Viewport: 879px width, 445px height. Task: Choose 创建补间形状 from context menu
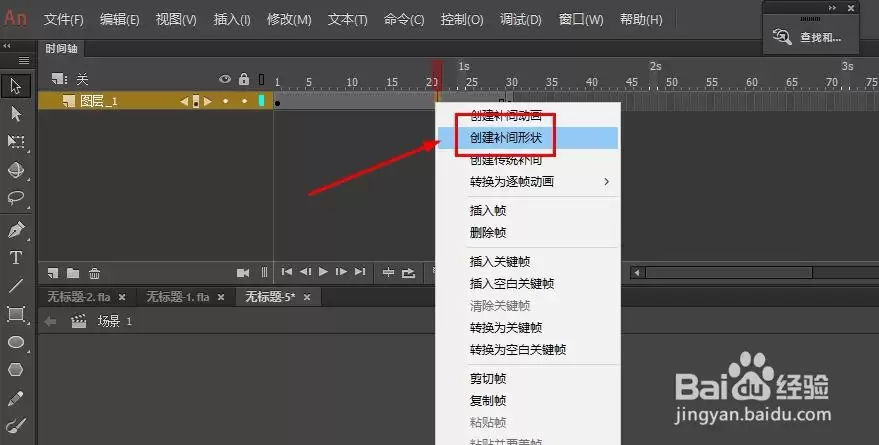[x=528, y=138]
